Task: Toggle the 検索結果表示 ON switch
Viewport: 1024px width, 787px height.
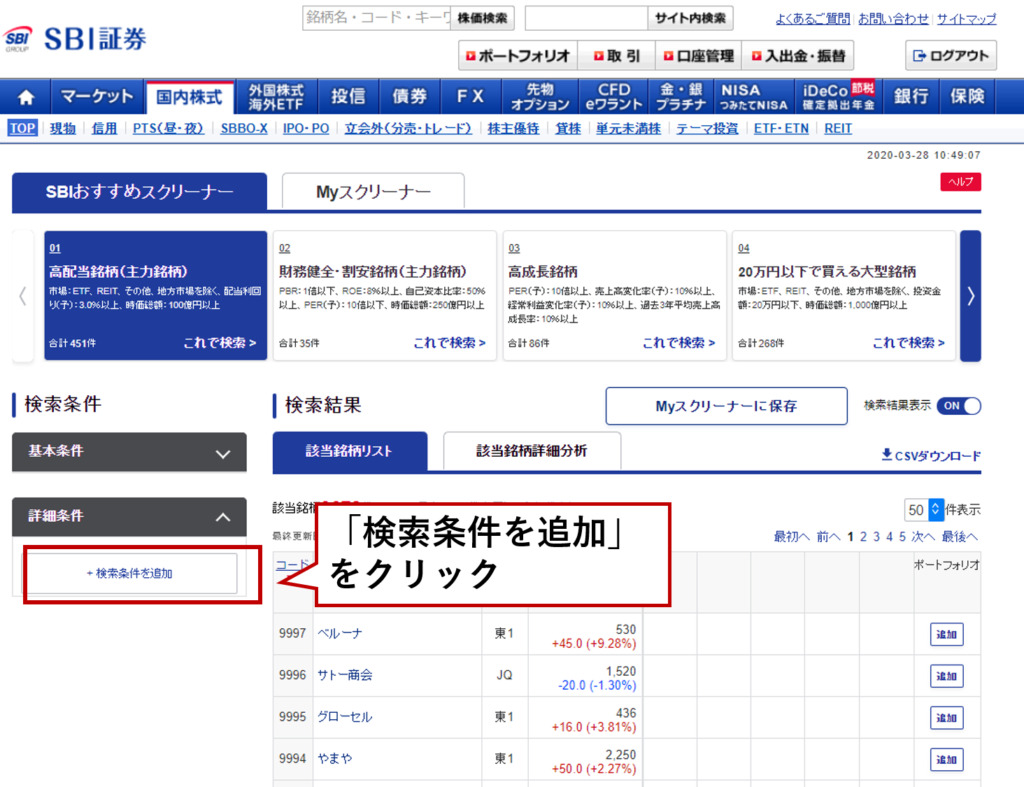Action: pyautogui.click(x=959, y=406)
